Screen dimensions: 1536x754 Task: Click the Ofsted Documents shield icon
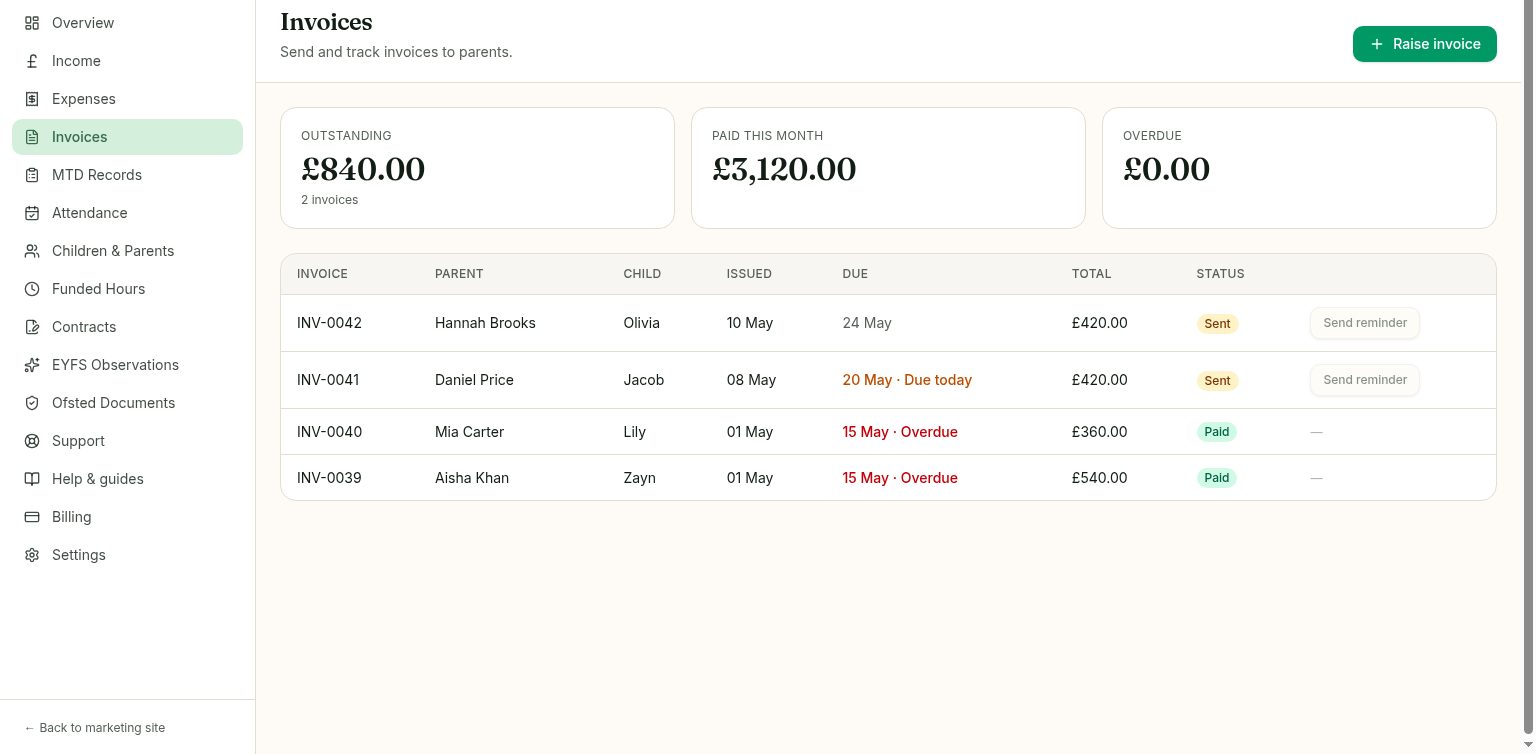[x=32, y=403]
